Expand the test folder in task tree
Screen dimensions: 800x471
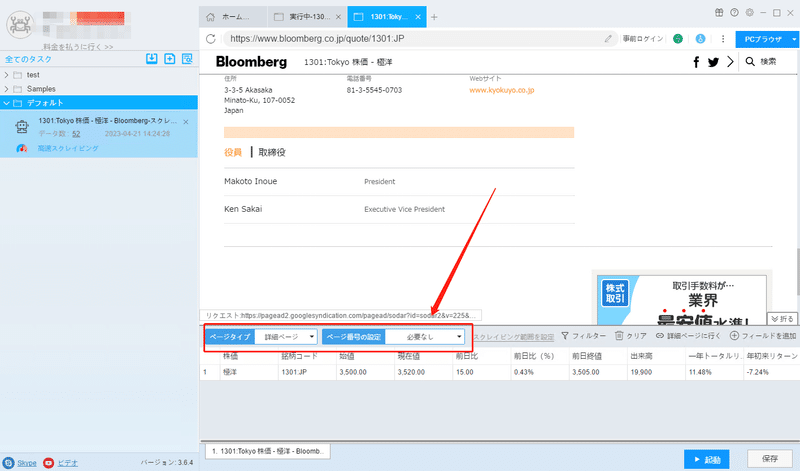[x=6, y=75]
